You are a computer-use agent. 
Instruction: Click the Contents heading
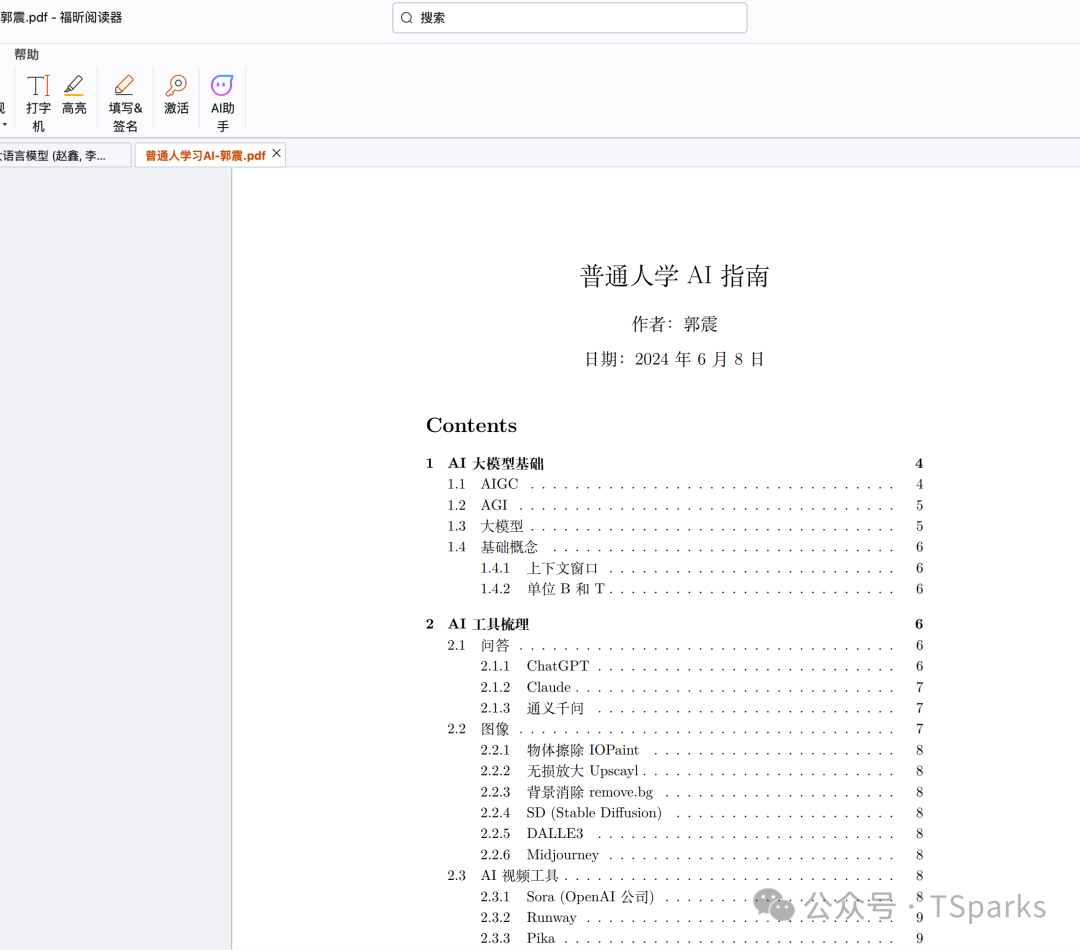[471, 426]
